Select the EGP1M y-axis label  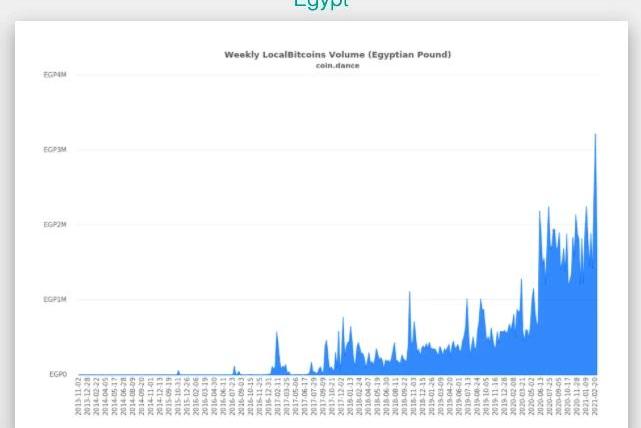tap(55, 300)
